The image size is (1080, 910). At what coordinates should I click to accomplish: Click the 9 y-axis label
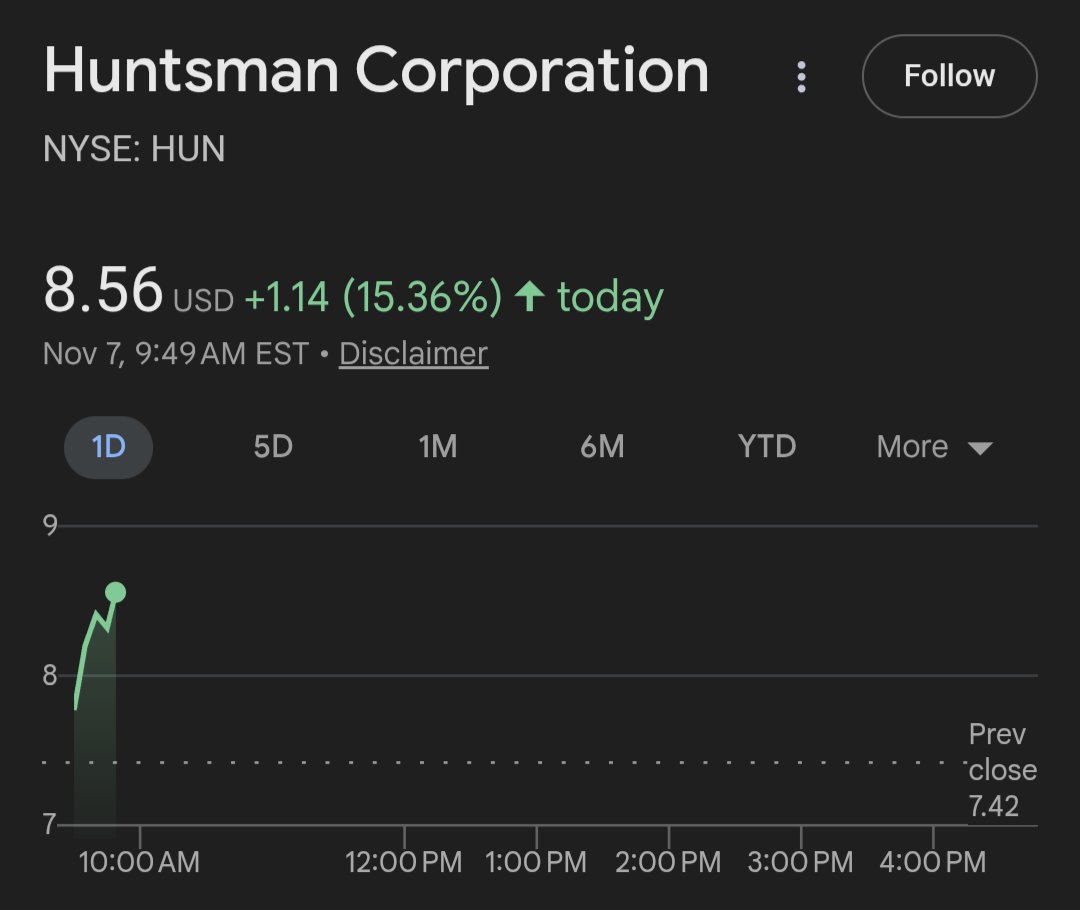pos(50,526)
